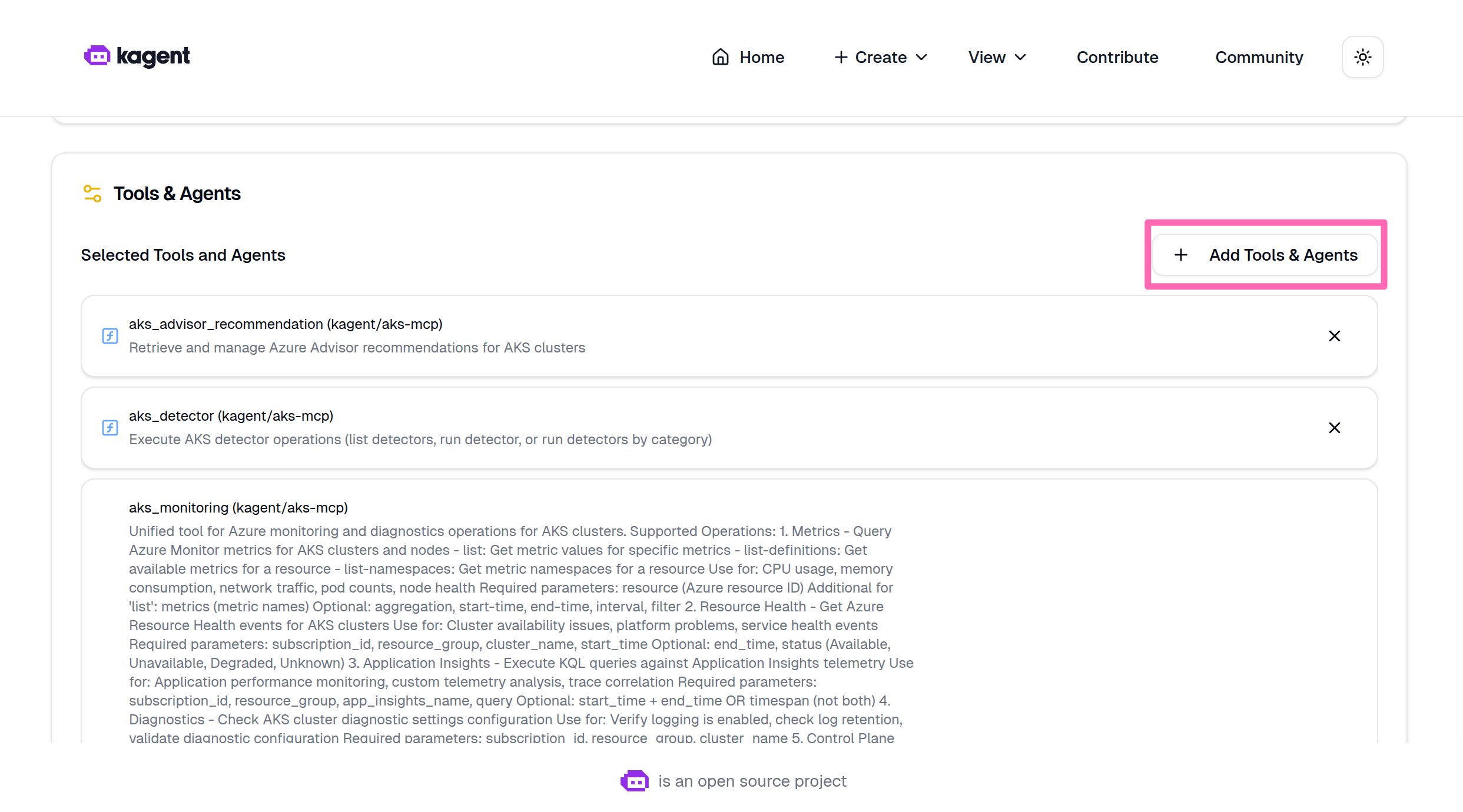Remove the aks_detector tool with its X
Viewport: 1463px width, 812px height.
(x=1335, y=428)
